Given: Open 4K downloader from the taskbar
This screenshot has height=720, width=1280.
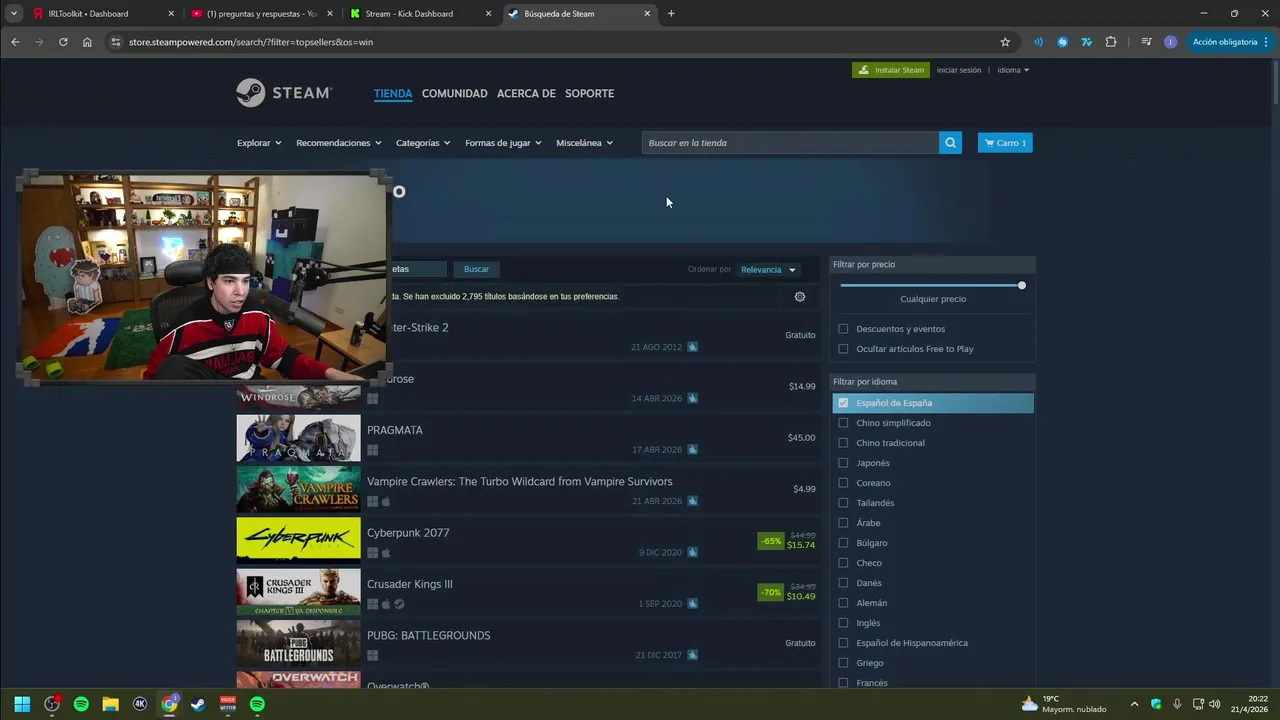Looking at the screenshot, I should point(140,704).
